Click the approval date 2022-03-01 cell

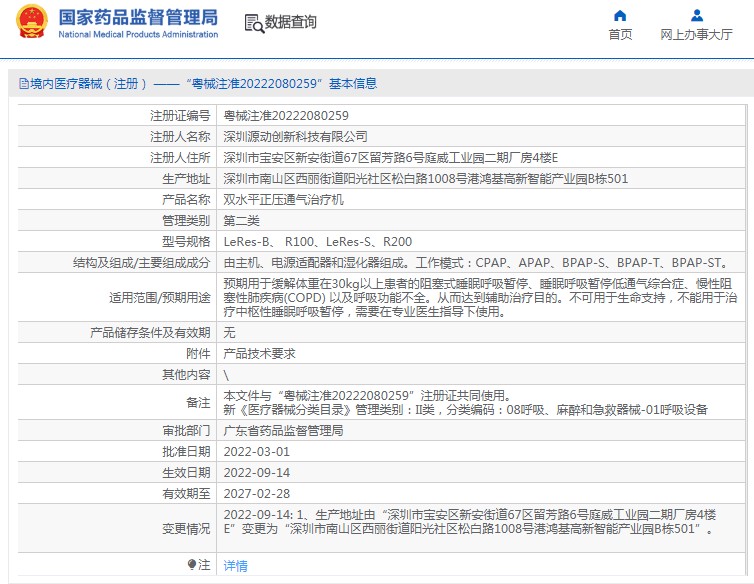pos(481,452)
